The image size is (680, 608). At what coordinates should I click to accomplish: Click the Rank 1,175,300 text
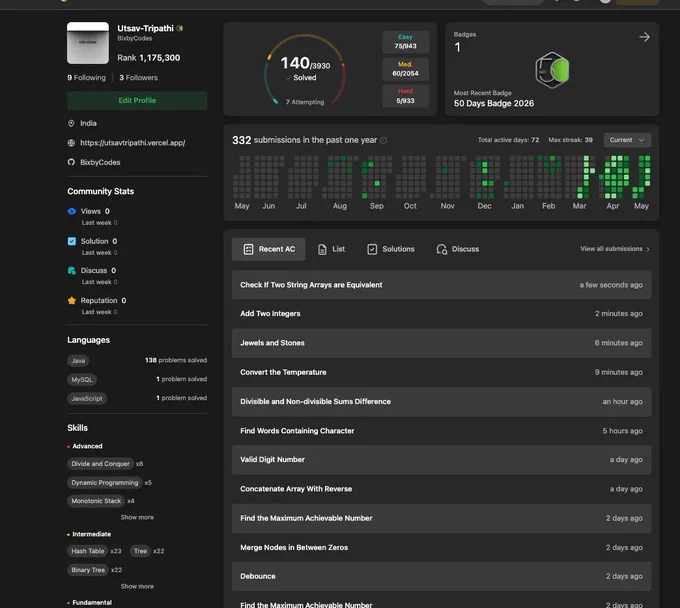click(148, 58)
